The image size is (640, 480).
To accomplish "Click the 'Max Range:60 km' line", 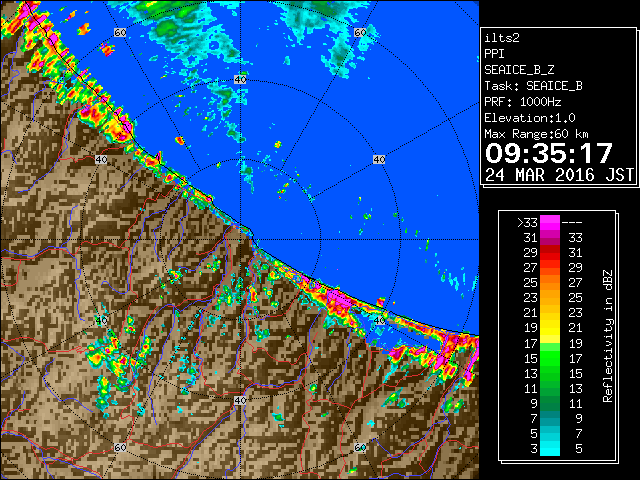I will click(536, 134).
